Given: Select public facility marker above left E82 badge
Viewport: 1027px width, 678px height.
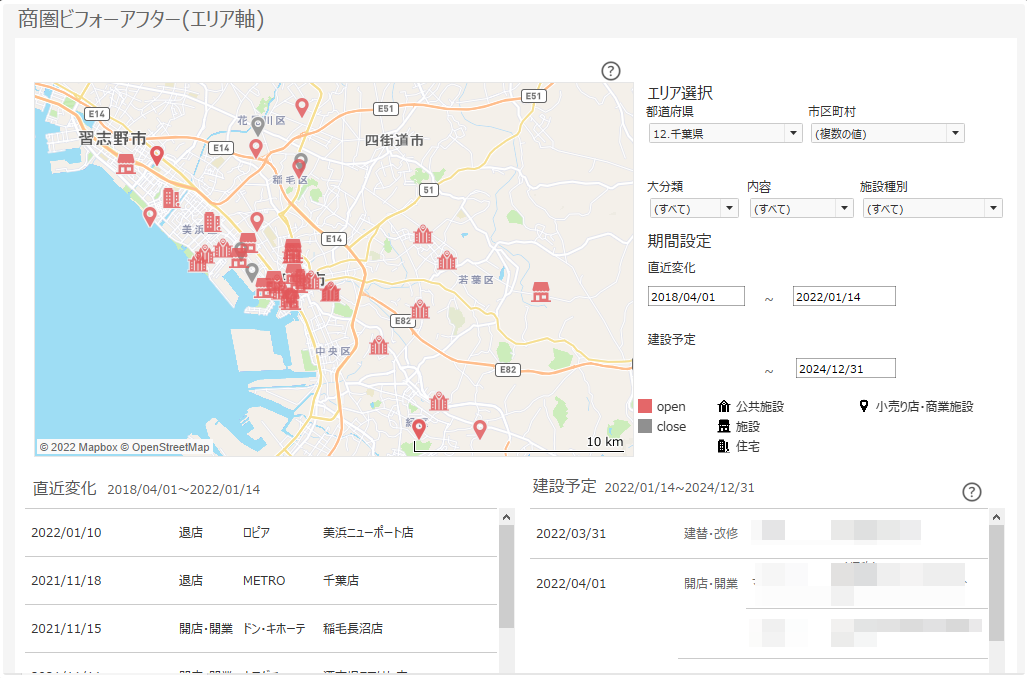Looking at the screenshot, I should 420,309.
